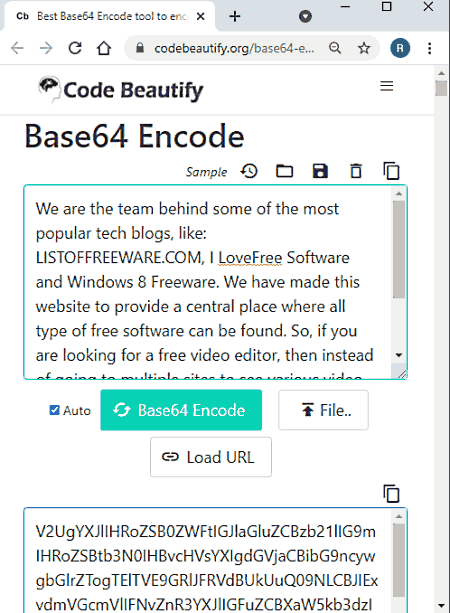
Task: Open the history clock icon
Action: pos(249,171)
